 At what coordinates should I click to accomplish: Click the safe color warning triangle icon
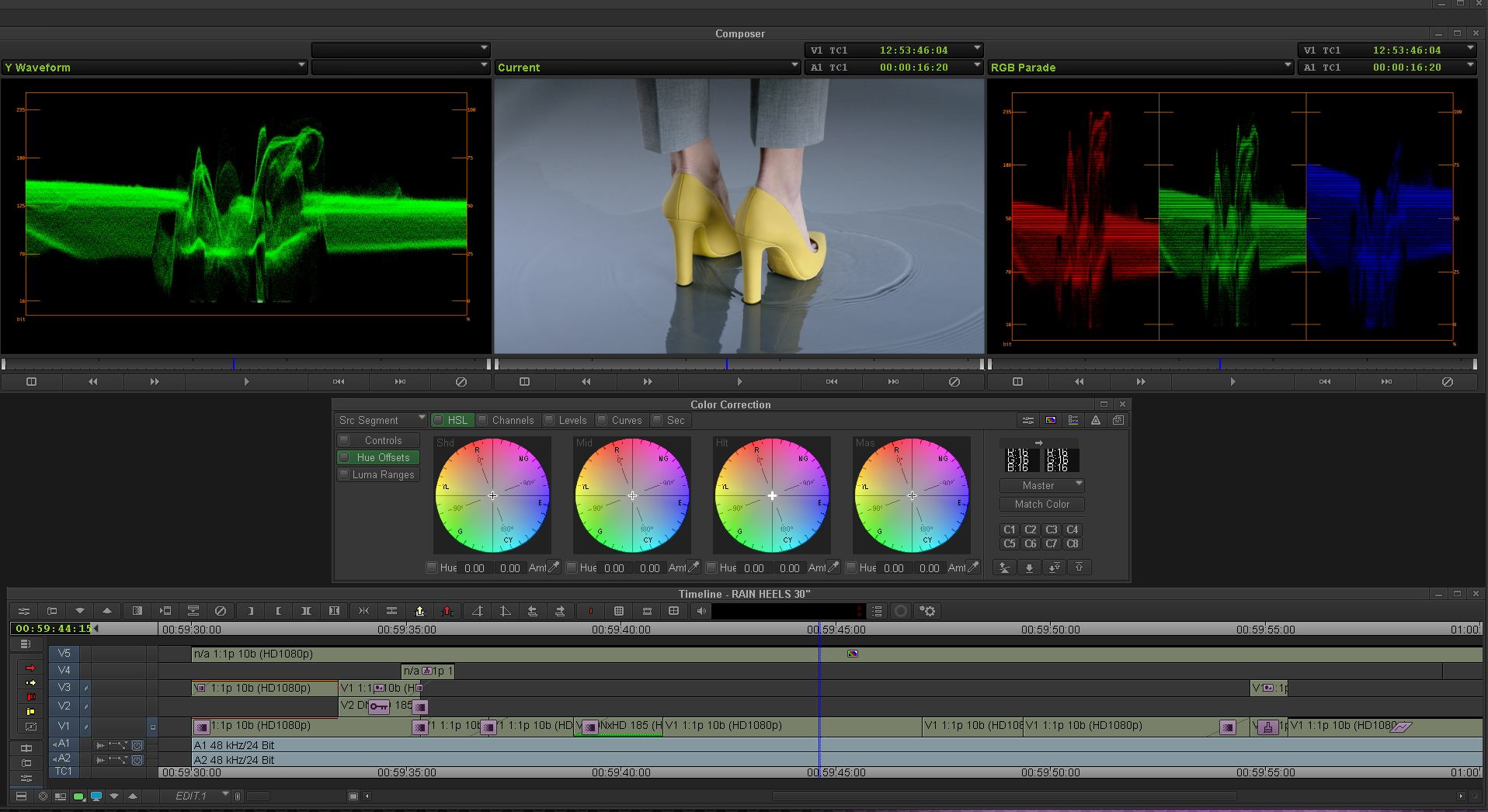tap(1096, 420)
